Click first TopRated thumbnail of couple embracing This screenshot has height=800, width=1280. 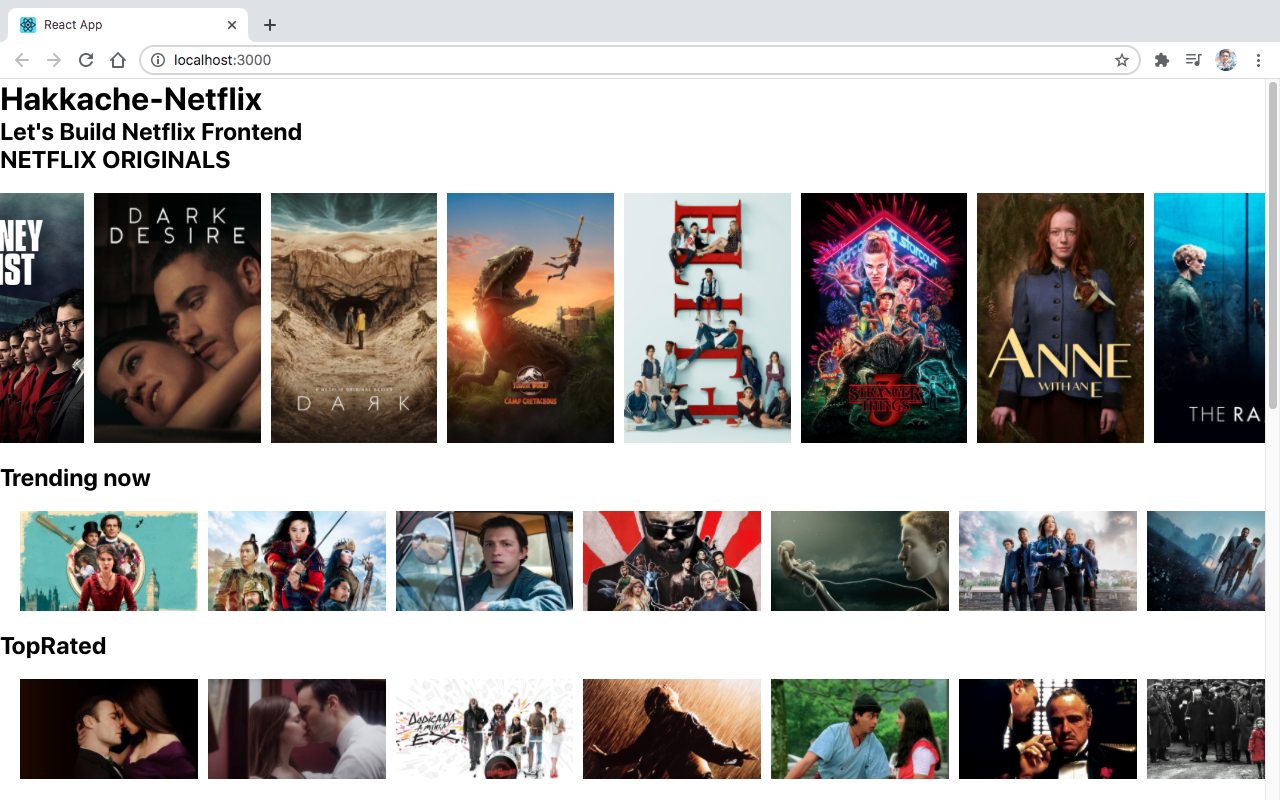109,729
